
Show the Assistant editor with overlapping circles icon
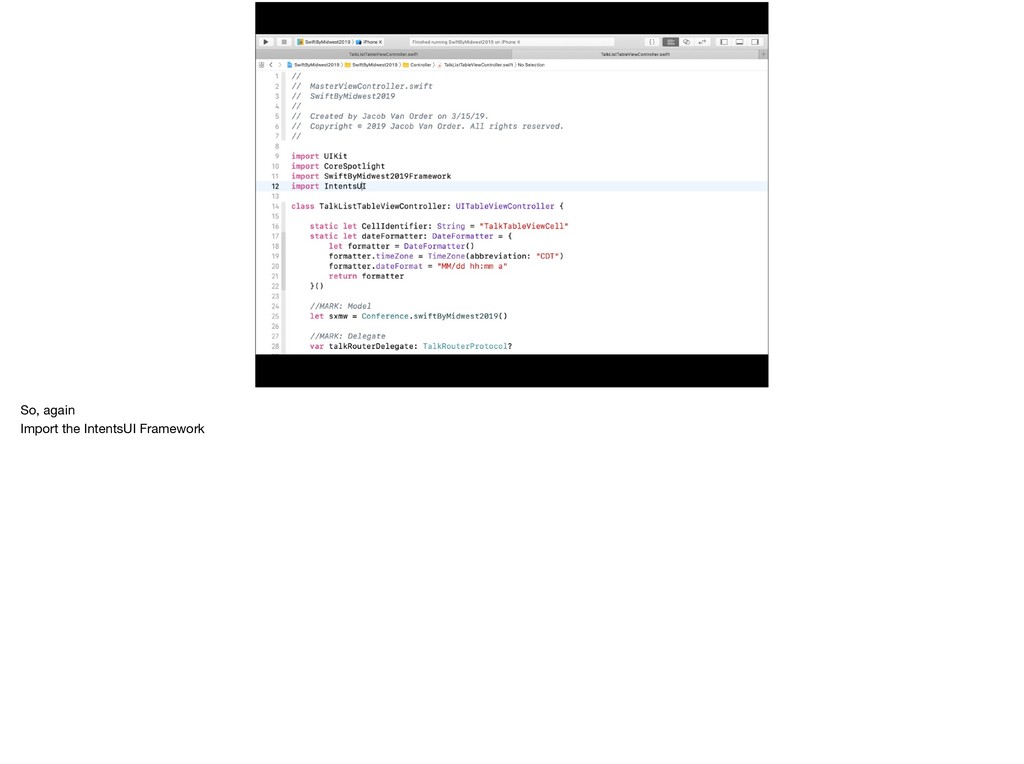tap(686, 42)
